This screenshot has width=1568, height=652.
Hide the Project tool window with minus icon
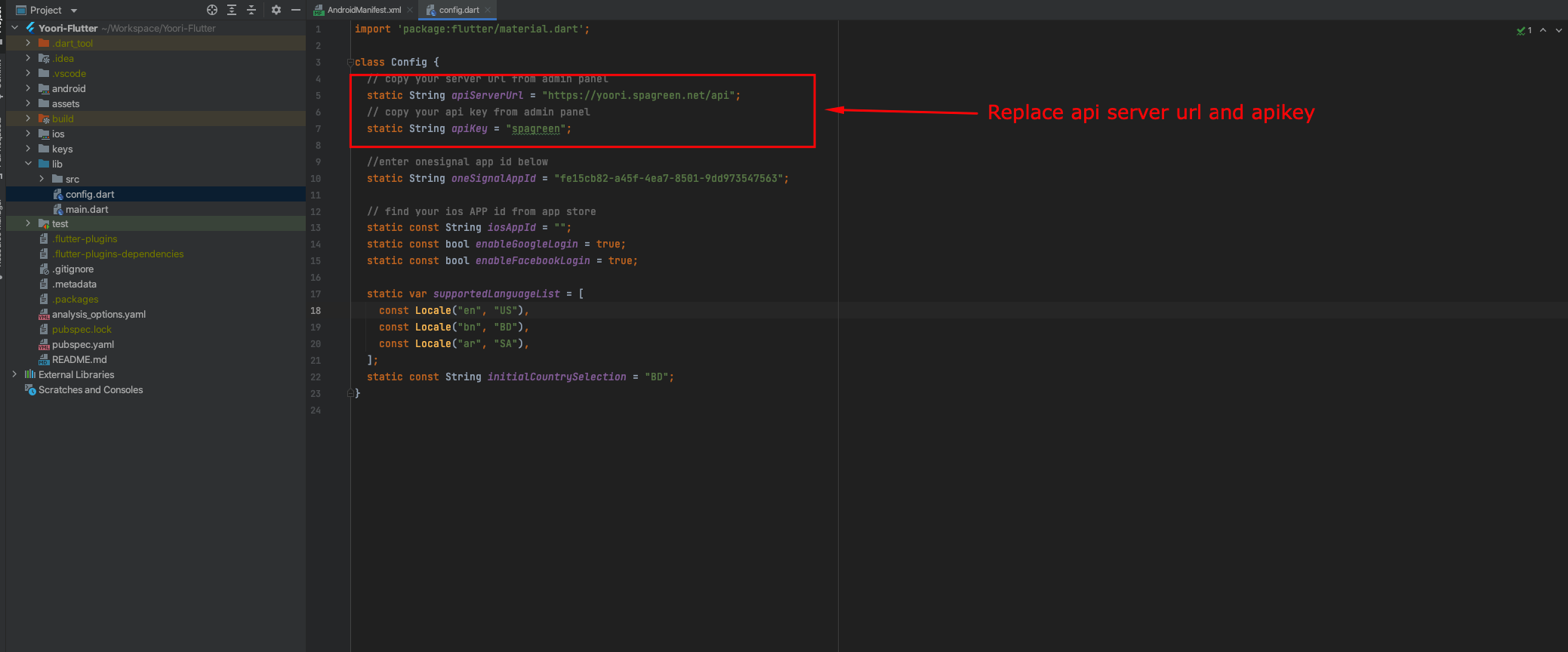(x=296, y=10)
